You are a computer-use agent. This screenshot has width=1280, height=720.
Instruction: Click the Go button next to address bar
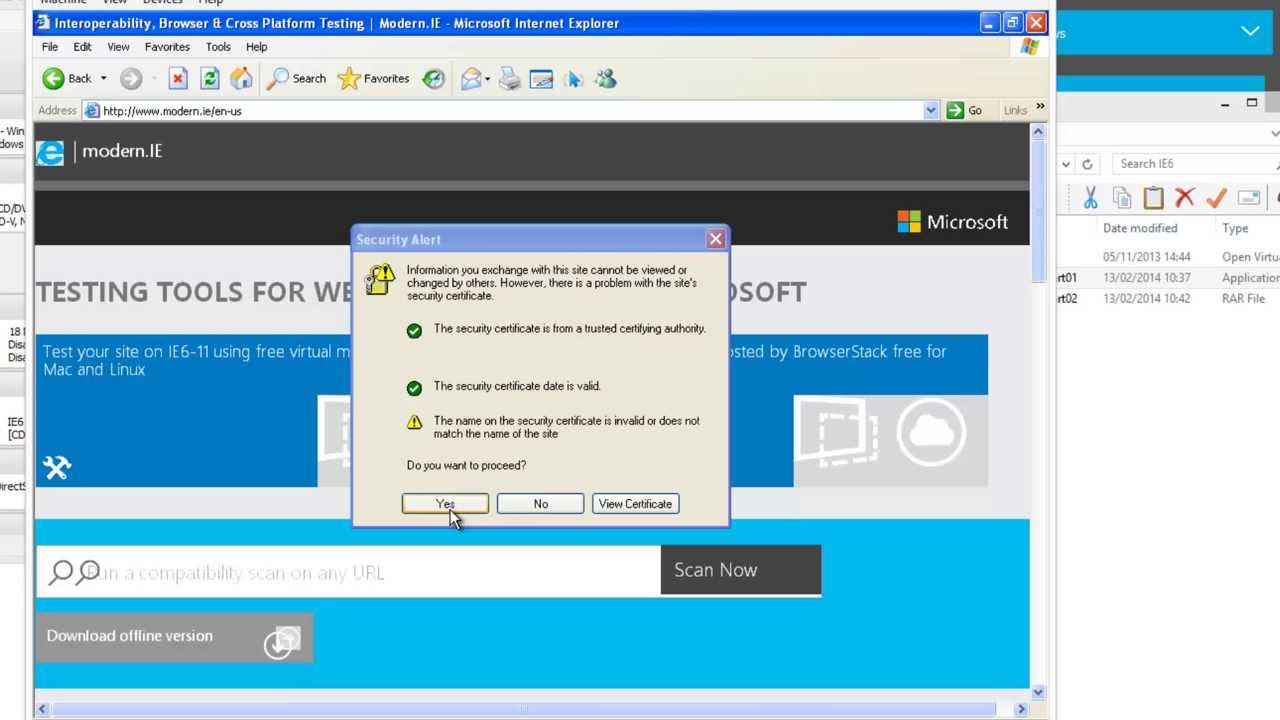click(965, 110)
